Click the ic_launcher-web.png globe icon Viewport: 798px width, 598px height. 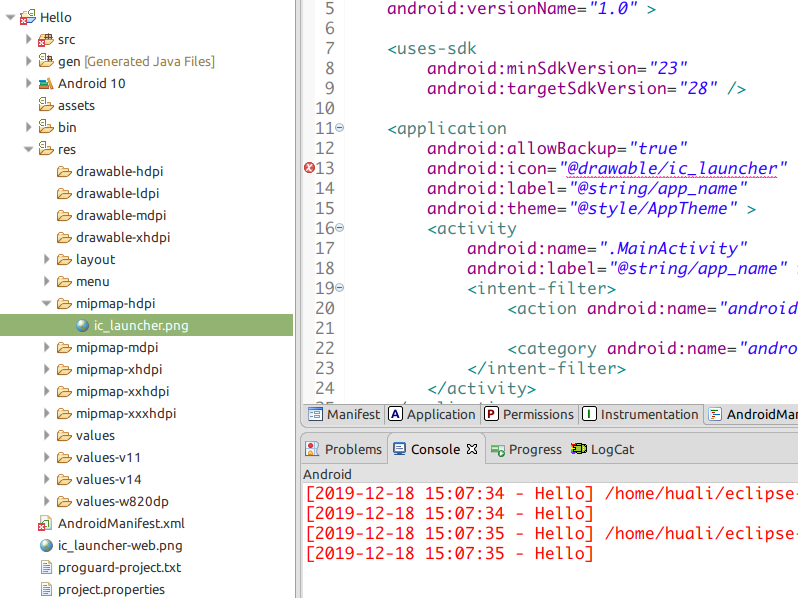46,546
